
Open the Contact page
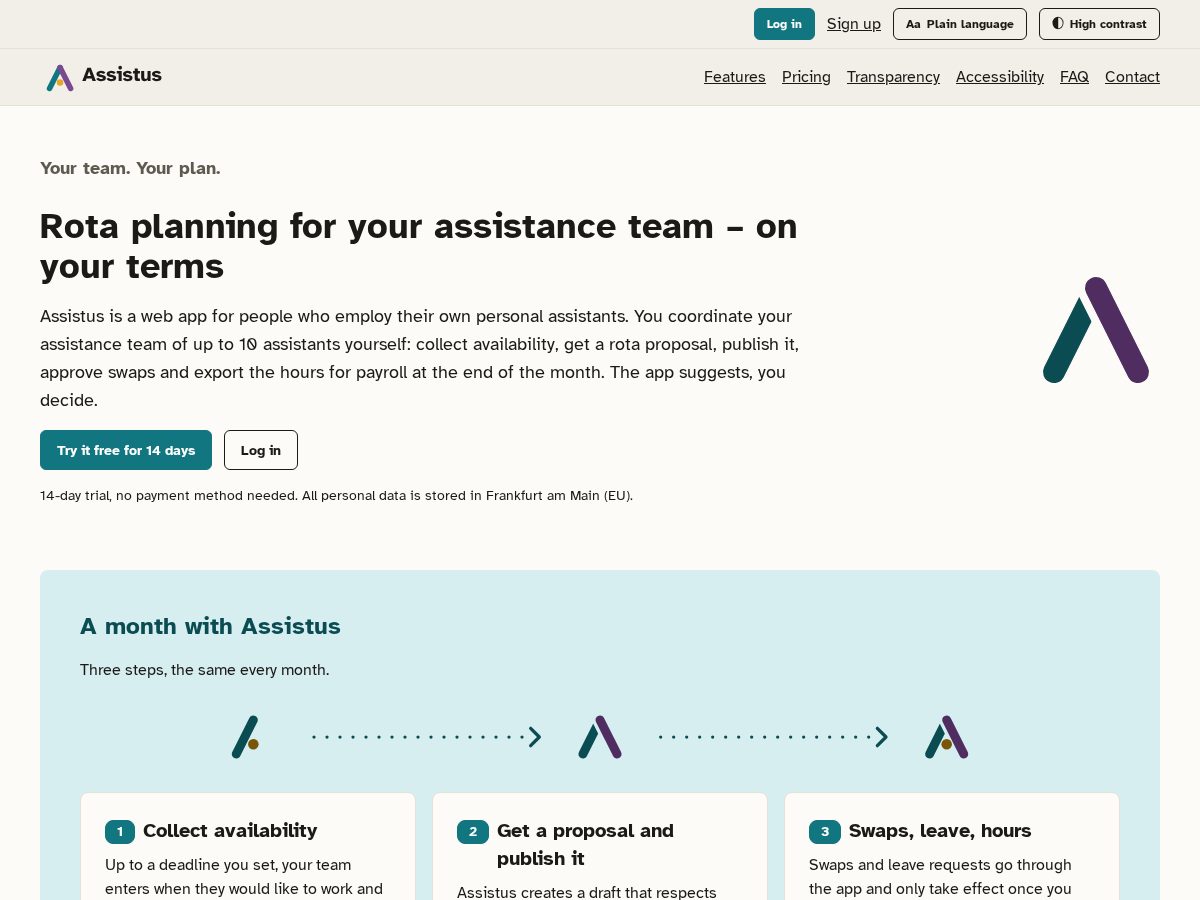pyautogui.click(x=1132, y=77)
